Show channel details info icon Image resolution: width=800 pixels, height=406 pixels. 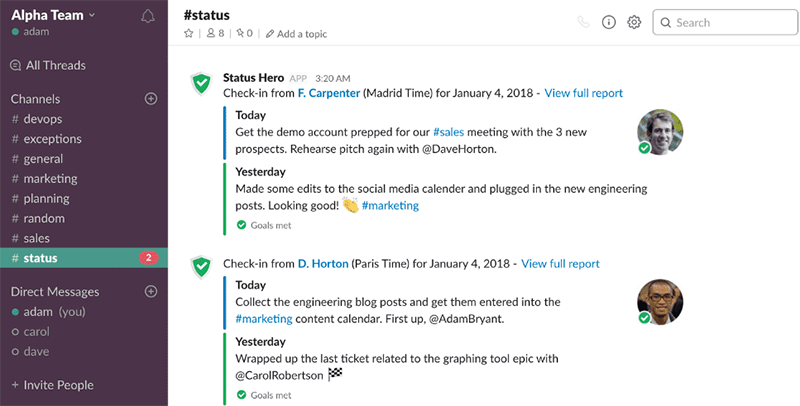pos(609,22)
